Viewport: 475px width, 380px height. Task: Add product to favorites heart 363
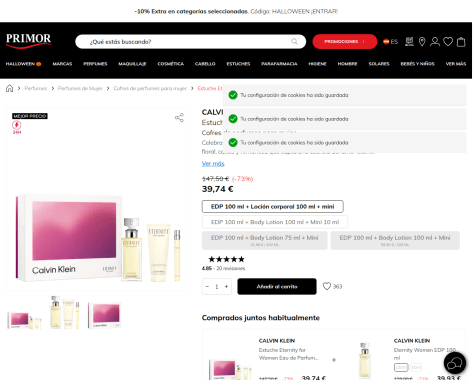[327, 286]
